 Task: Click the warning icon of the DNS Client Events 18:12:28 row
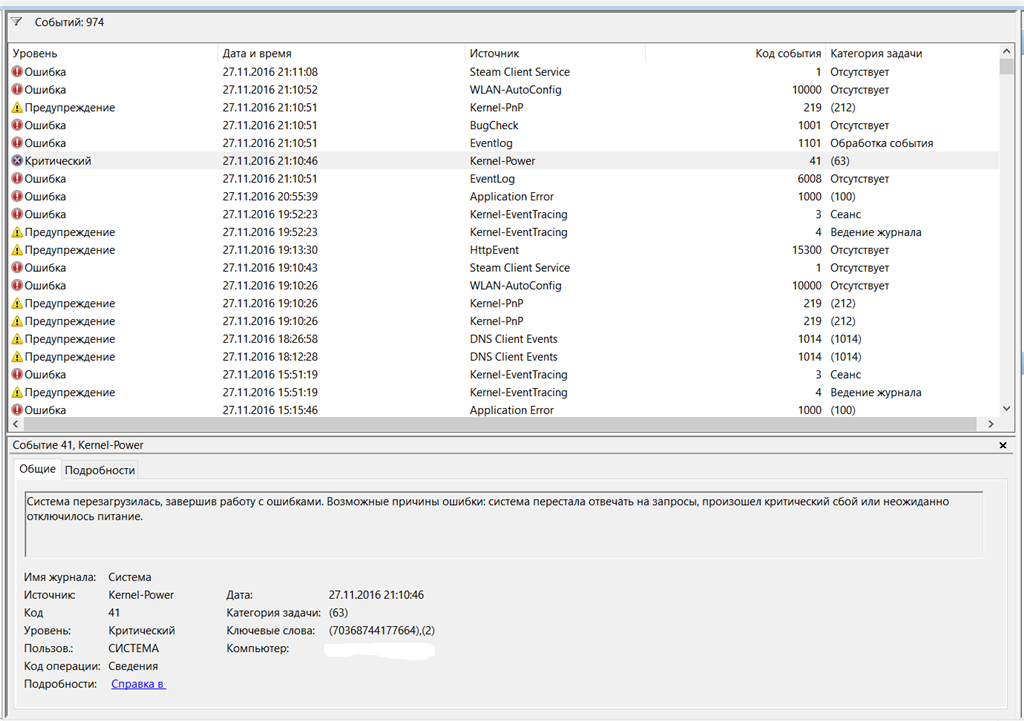(17, 357)
